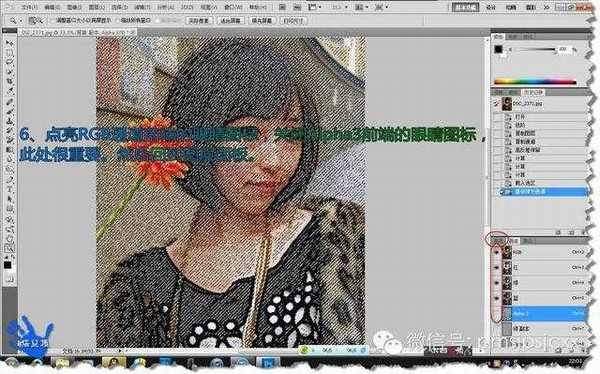Expand the workspace switcher double arrow
This screenshot has width=600, height=374.
point(547,7)
